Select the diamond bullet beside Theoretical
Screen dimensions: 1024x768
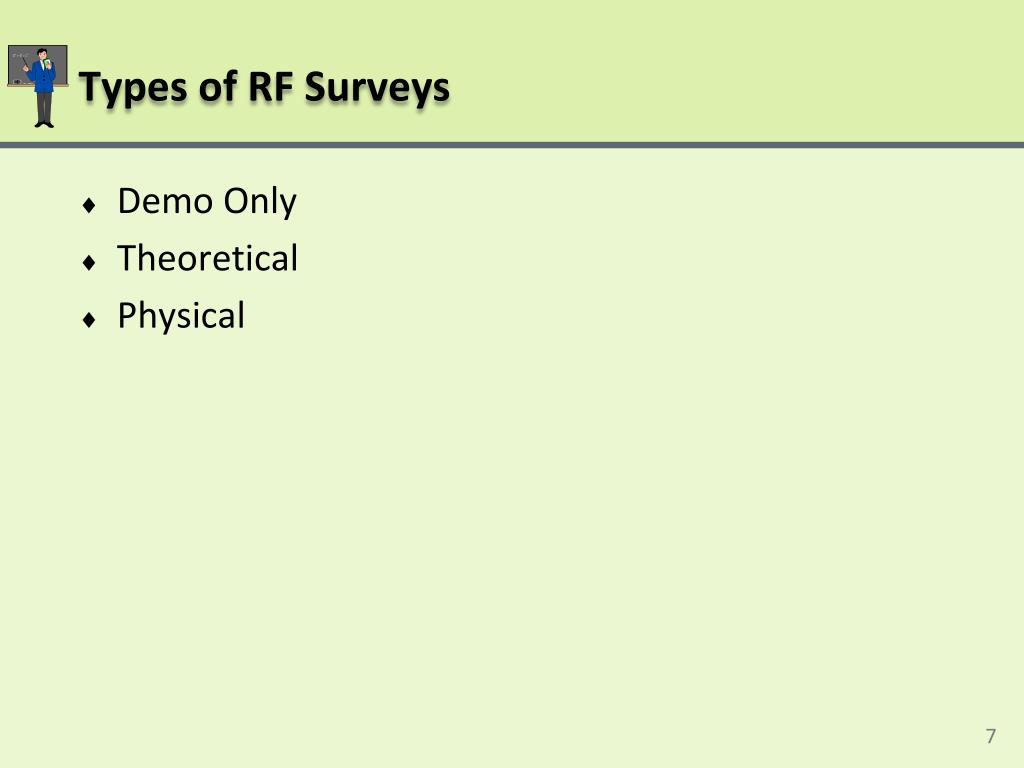[x=89, y=263]
